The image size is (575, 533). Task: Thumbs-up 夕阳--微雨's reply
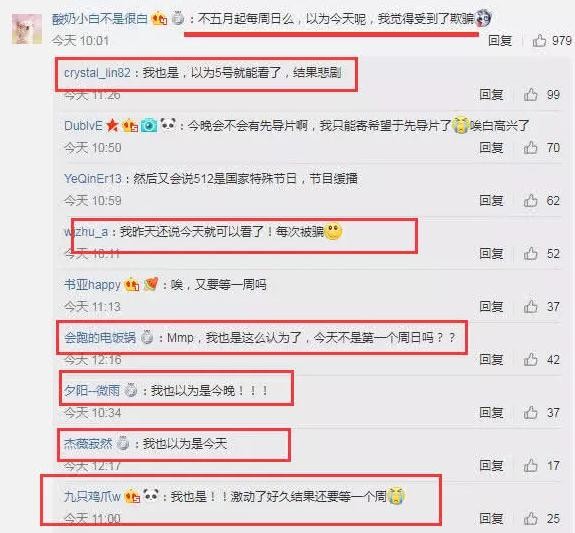point(531,413)
